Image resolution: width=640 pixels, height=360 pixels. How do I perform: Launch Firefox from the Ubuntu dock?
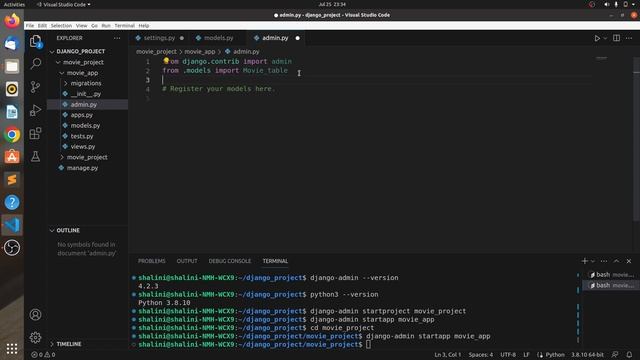coord(12,20)
